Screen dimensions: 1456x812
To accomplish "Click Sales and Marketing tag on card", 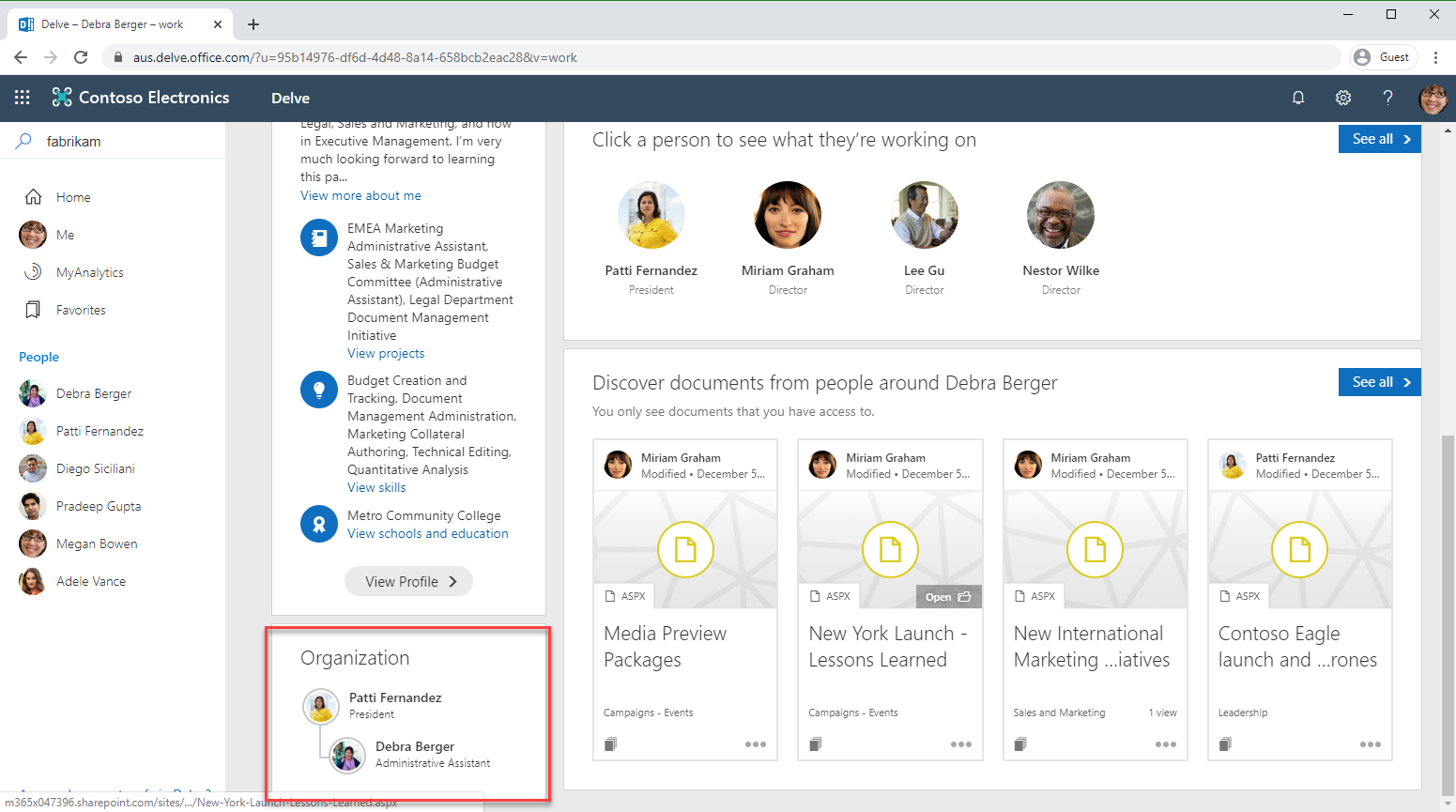I will click(x=1059, y=712).
